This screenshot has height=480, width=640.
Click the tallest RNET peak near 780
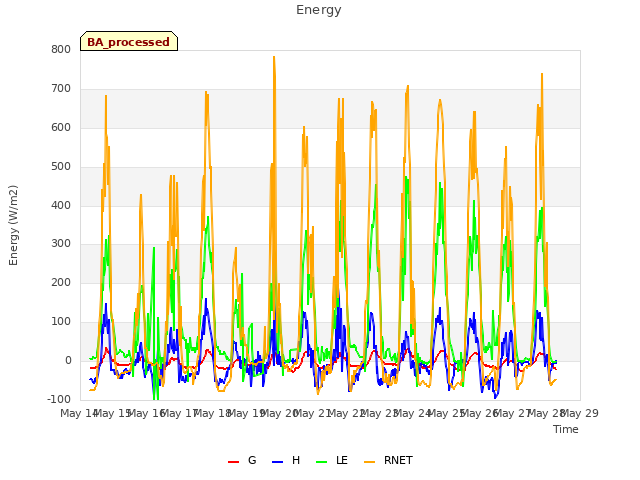point(274,58)
